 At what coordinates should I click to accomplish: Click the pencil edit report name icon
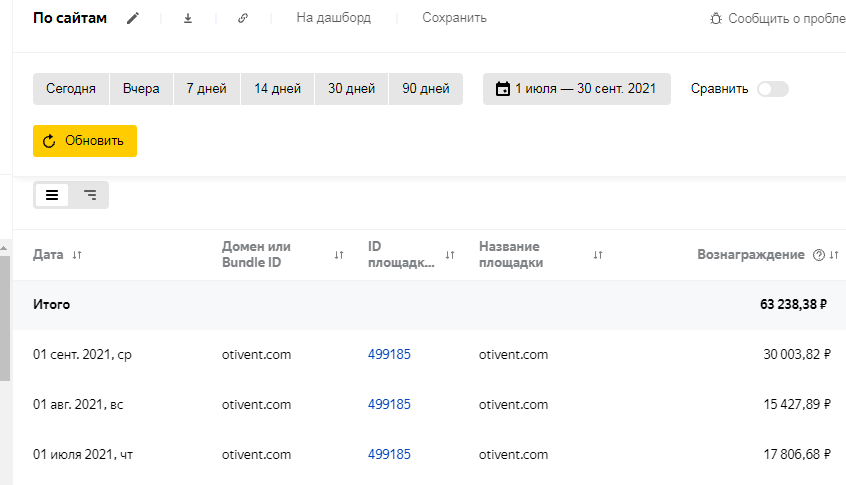134,18
